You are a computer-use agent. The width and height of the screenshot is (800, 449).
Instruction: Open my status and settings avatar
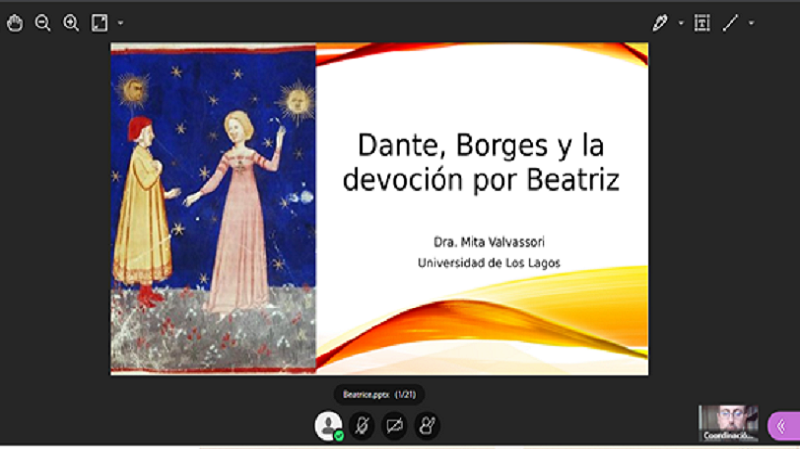(329, 426)
